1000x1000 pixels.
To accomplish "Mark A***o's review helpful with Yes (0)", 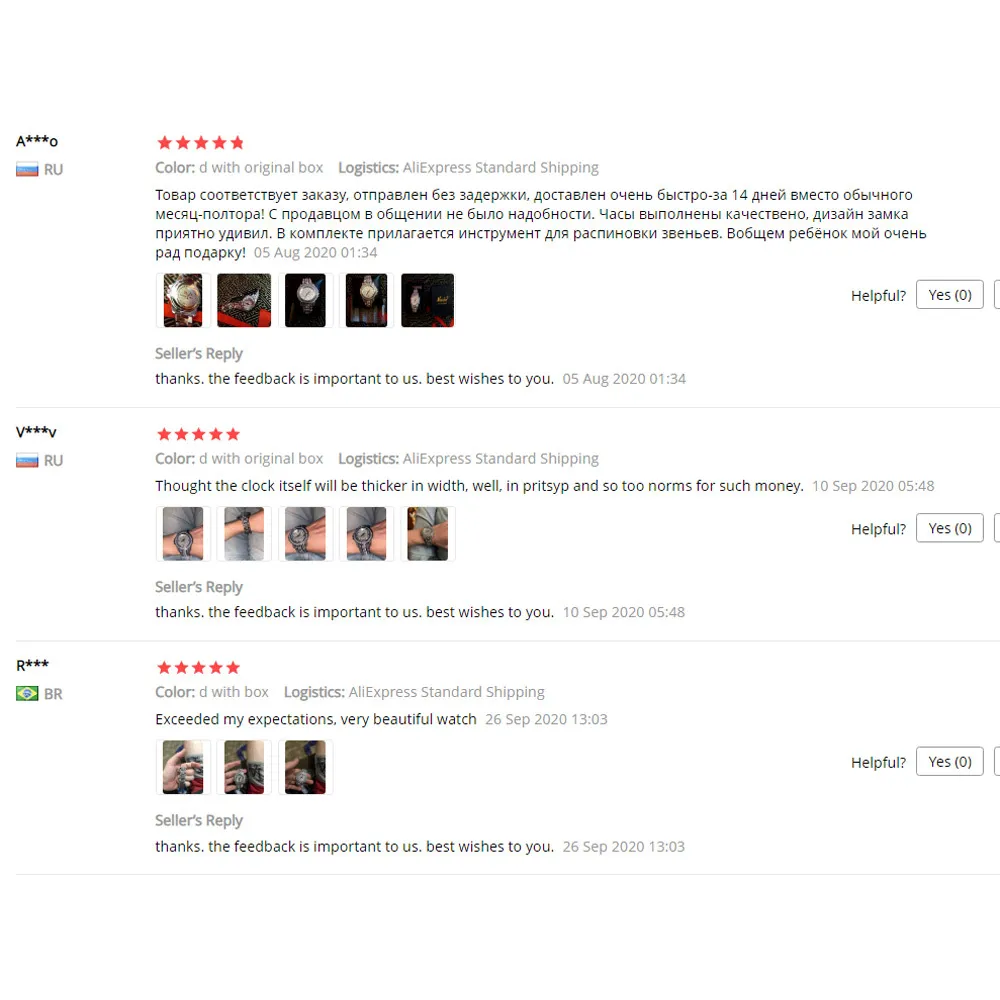I will pos(950,295).
